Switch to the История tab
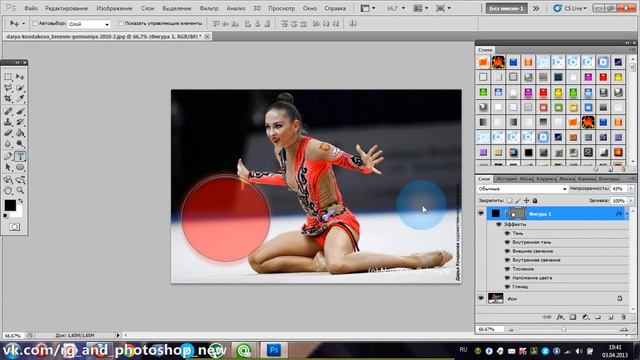 point(506,179)
